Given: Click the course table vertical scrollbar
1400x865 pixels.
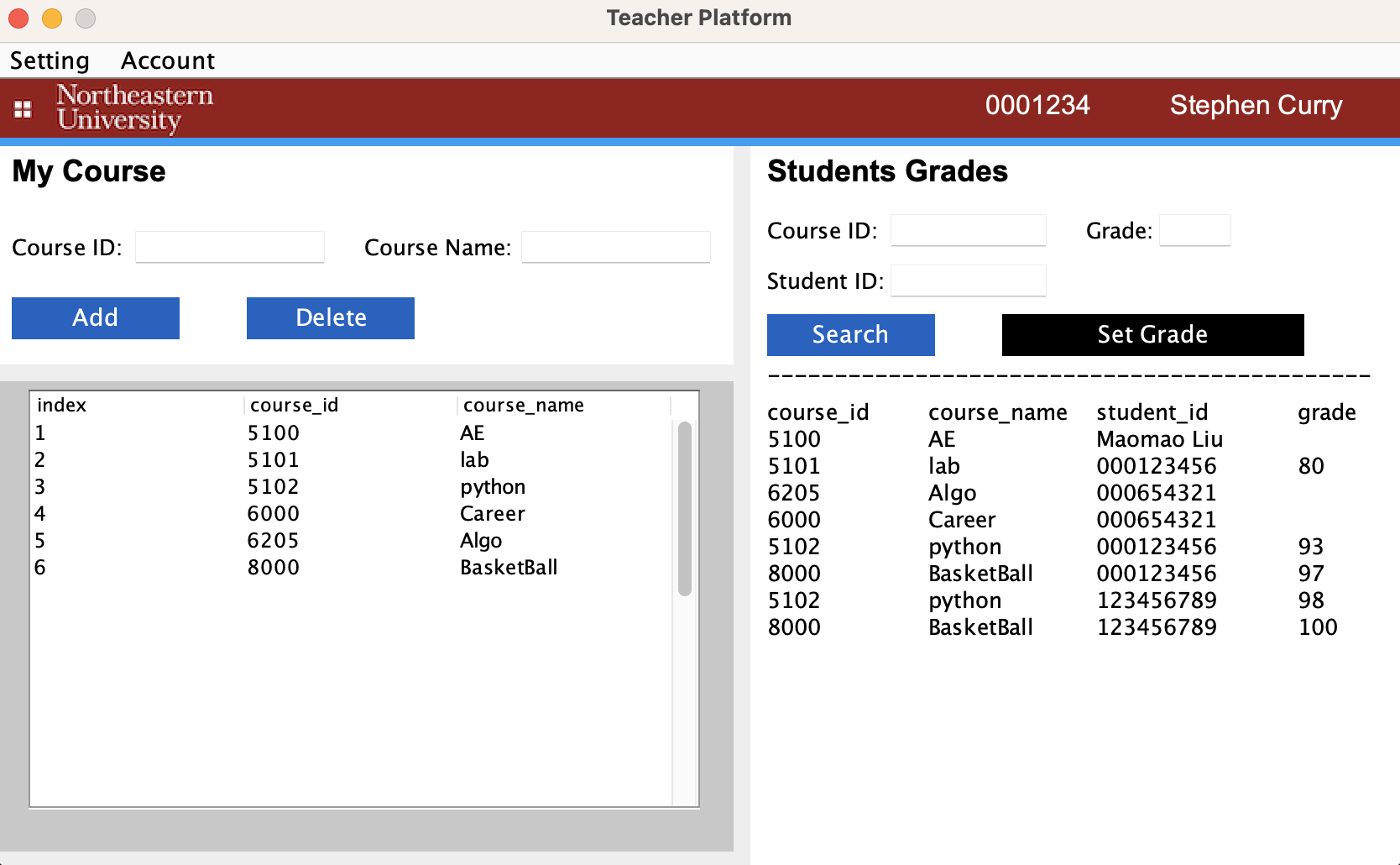Looking at the screenshot, I should 685,509.
